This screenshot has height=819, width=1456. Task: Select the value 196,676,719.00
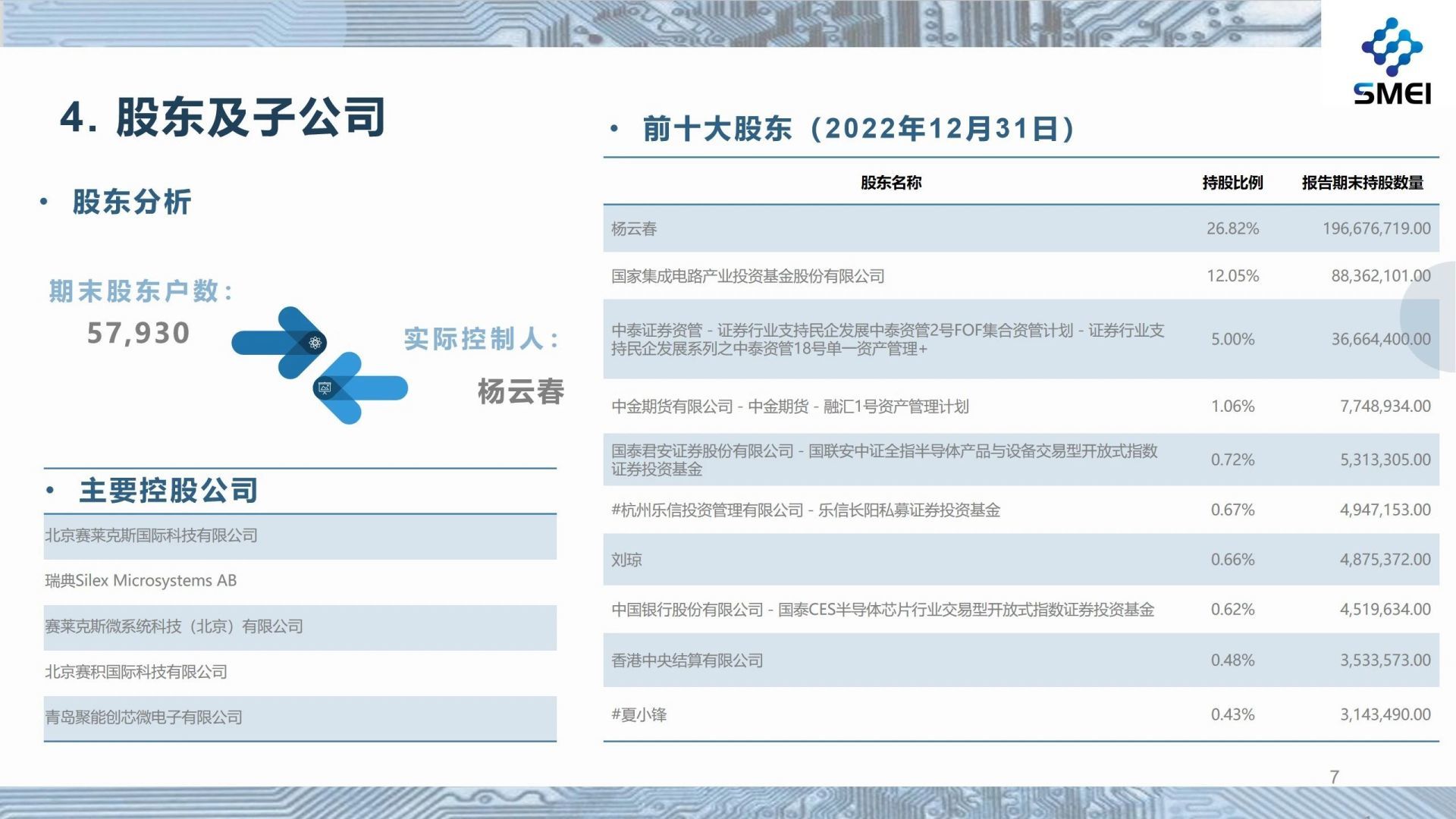(x=1377, y=228)
